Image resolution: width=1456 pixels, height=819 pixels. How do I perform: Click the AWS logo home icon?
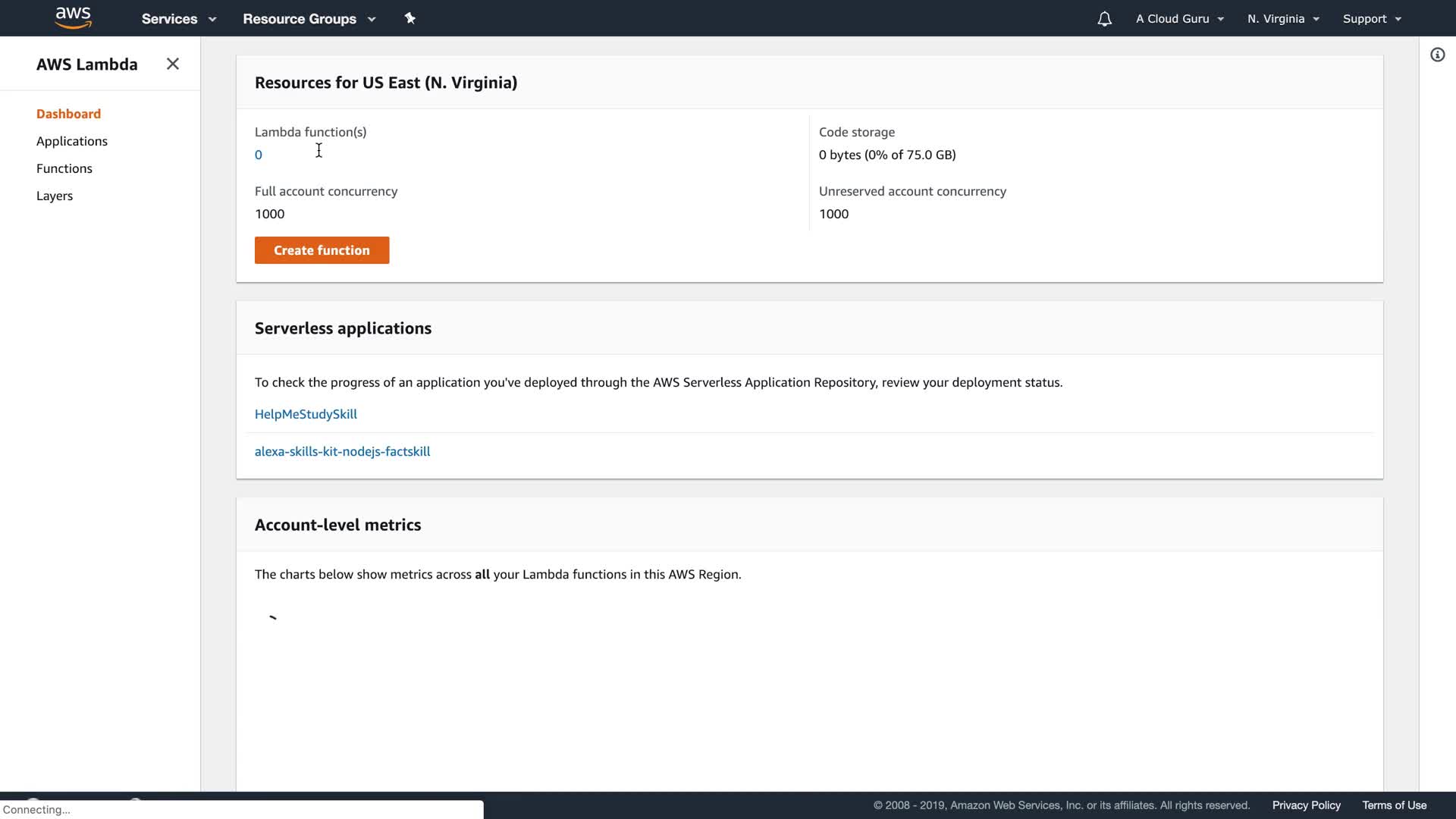pyautogui.click(x=74, y=18)
